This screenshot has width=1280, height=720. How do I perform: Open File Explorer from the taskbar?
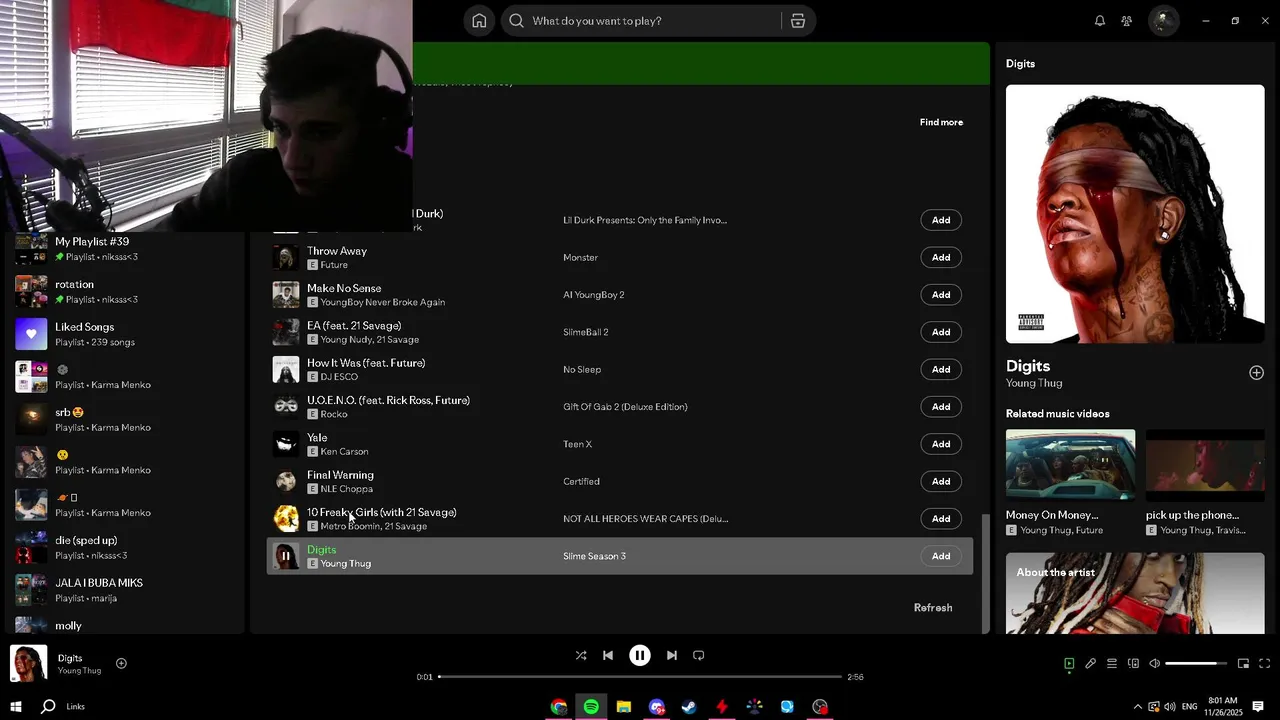(624, 707)
